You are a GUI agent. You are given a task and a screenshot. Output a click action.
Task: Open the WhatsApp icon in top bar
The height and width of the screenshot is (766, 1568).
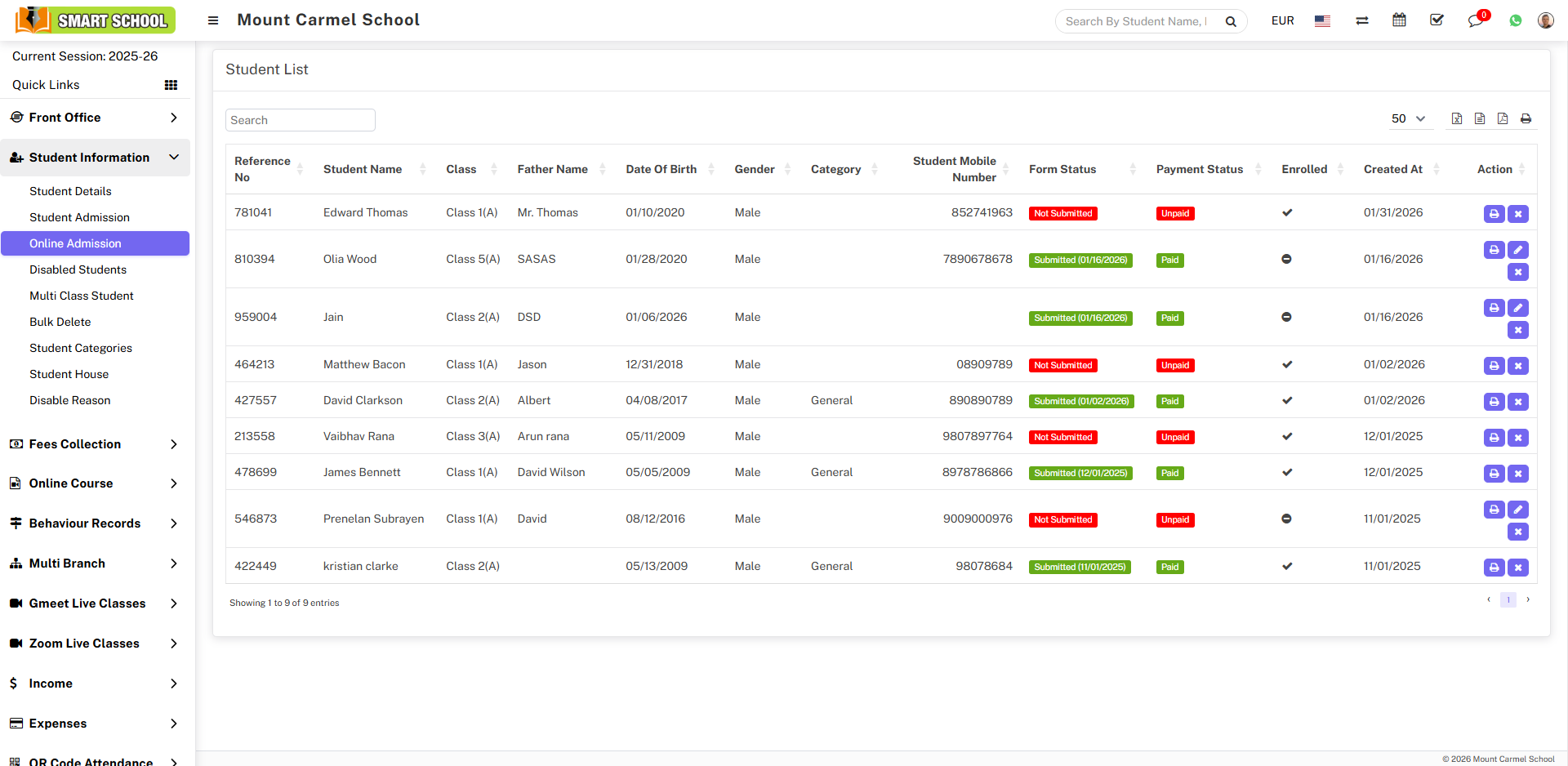(1515, 20)
